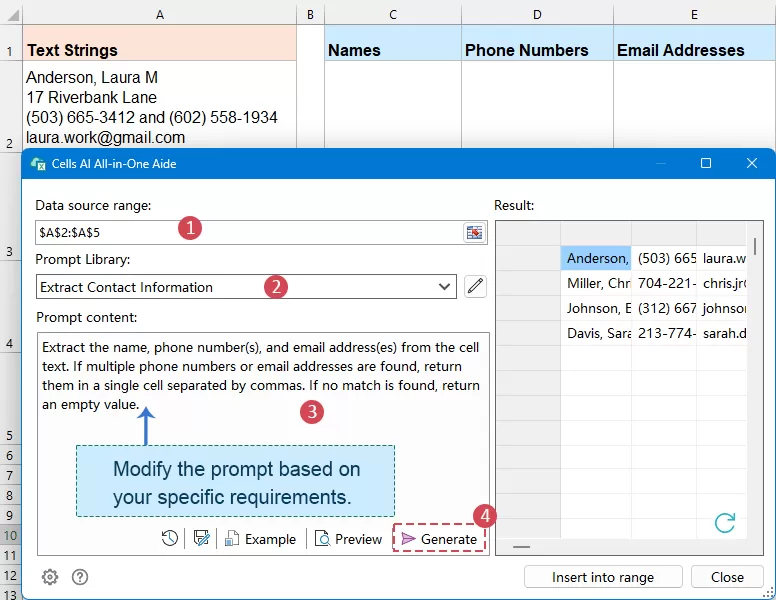776x600 pixels.
Task: Open the prompt history clock icon
Action: [170, 538]
